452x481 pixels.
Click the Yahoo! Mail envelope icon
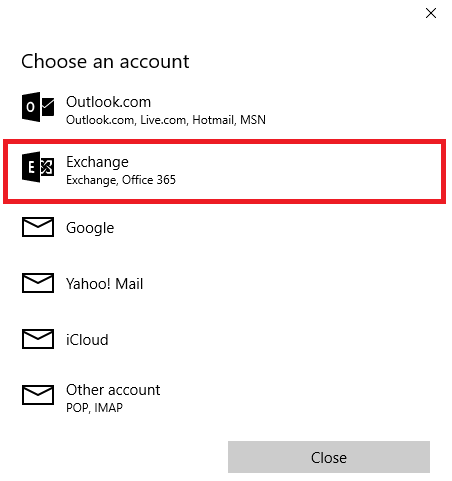click(x=38, y=283)
